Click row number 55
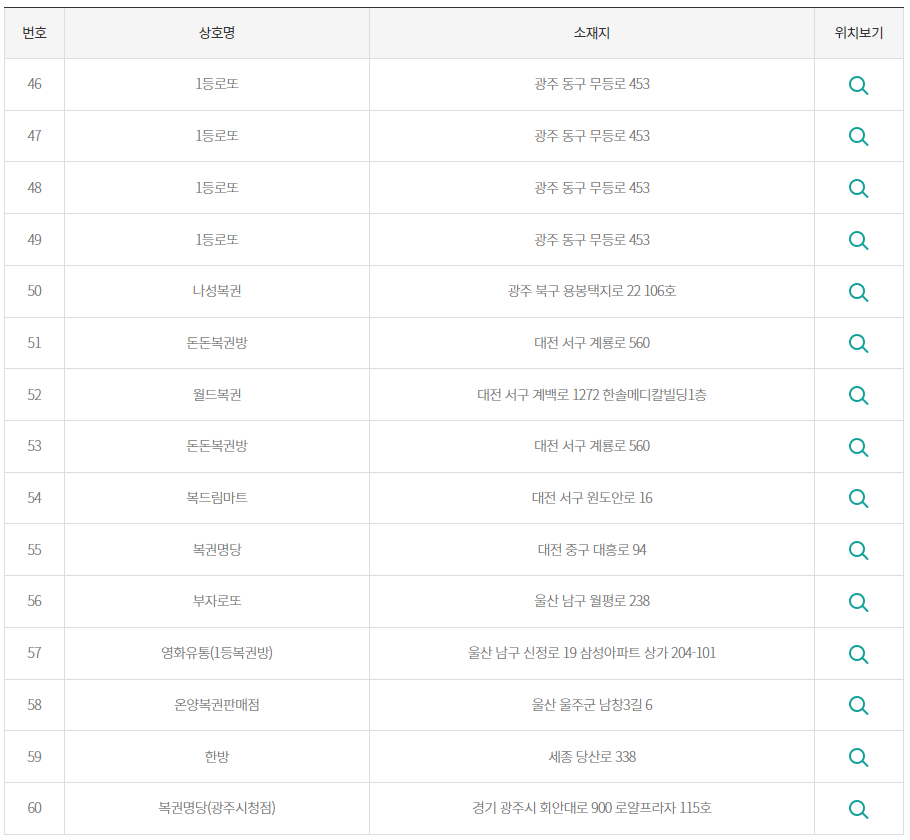Screen dimensions: 910x840 34,550
